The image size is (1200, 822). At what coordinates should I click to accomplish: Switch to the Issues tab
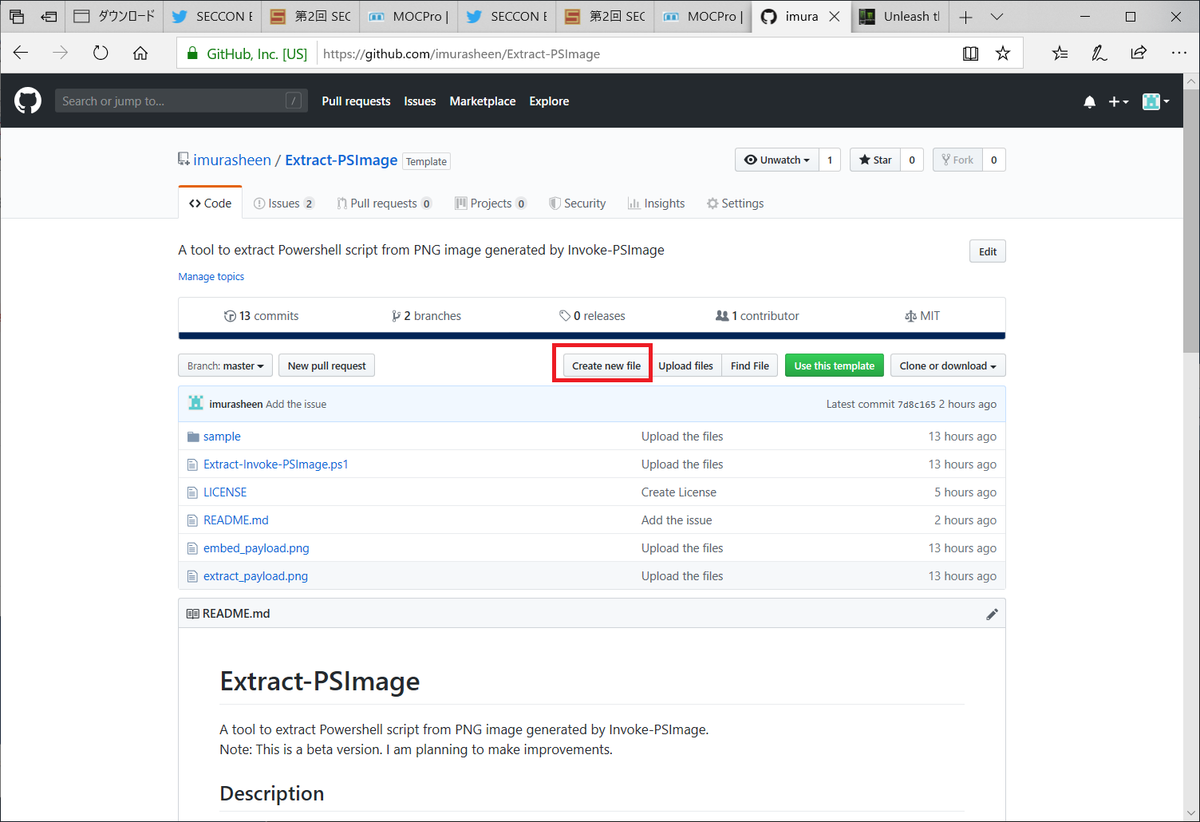pyautogui.click(x=284, y=203)
